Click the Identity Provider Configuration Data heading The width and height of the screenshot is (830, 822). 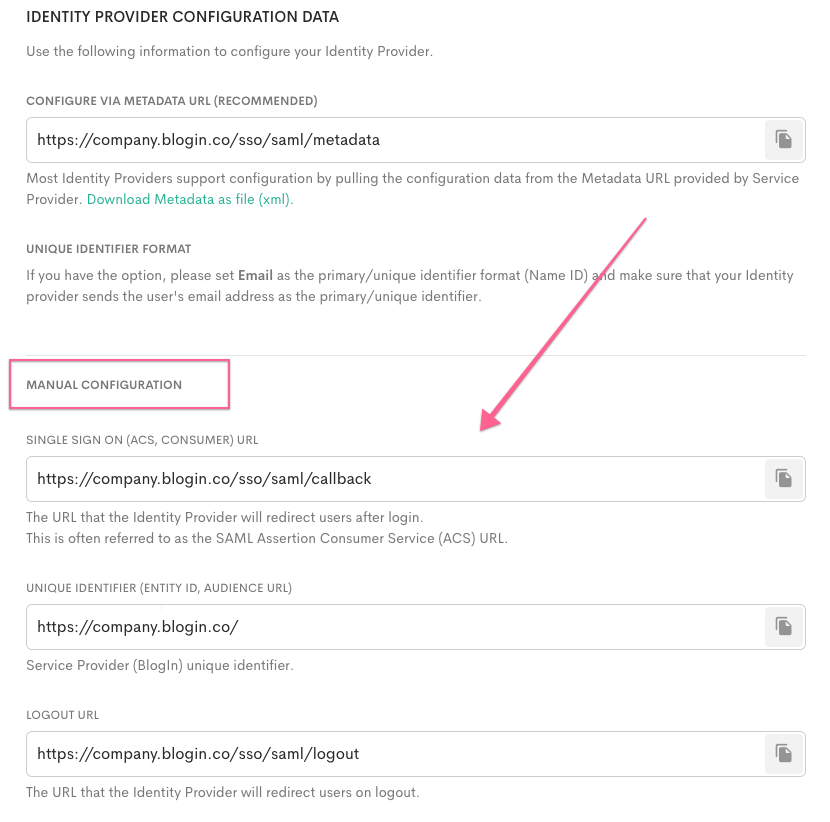182,17
